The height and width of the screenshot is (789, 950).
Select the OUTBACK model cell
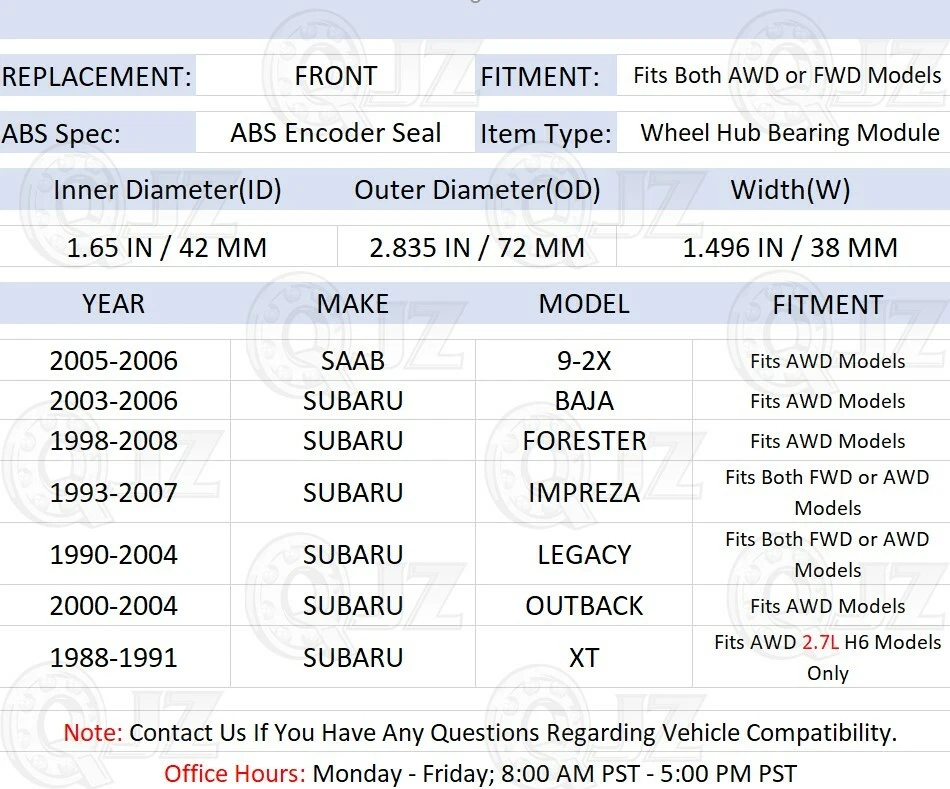pyautogui.click(x=584, y=605)
